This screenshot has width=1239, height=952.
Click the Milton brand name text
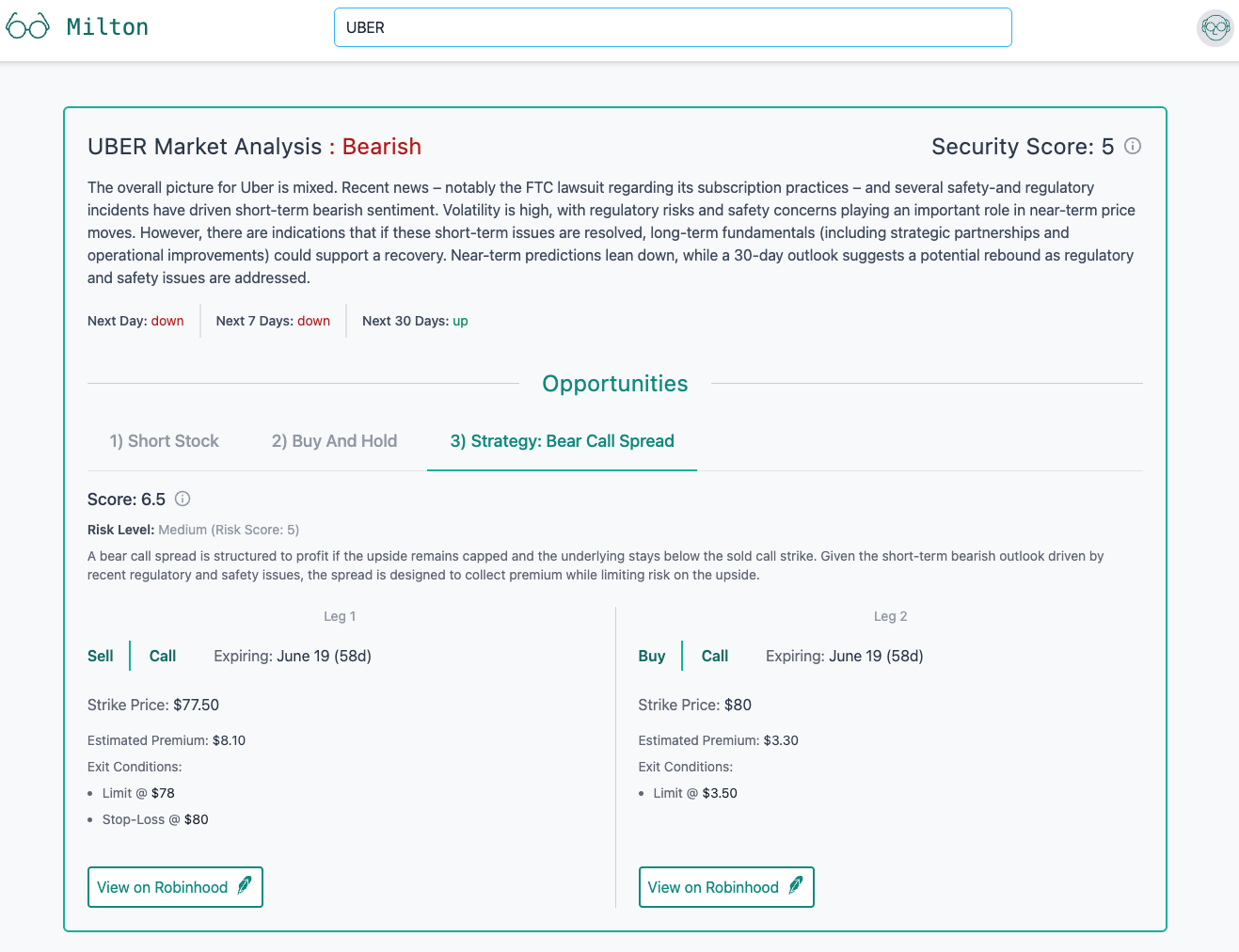point(107,27)
